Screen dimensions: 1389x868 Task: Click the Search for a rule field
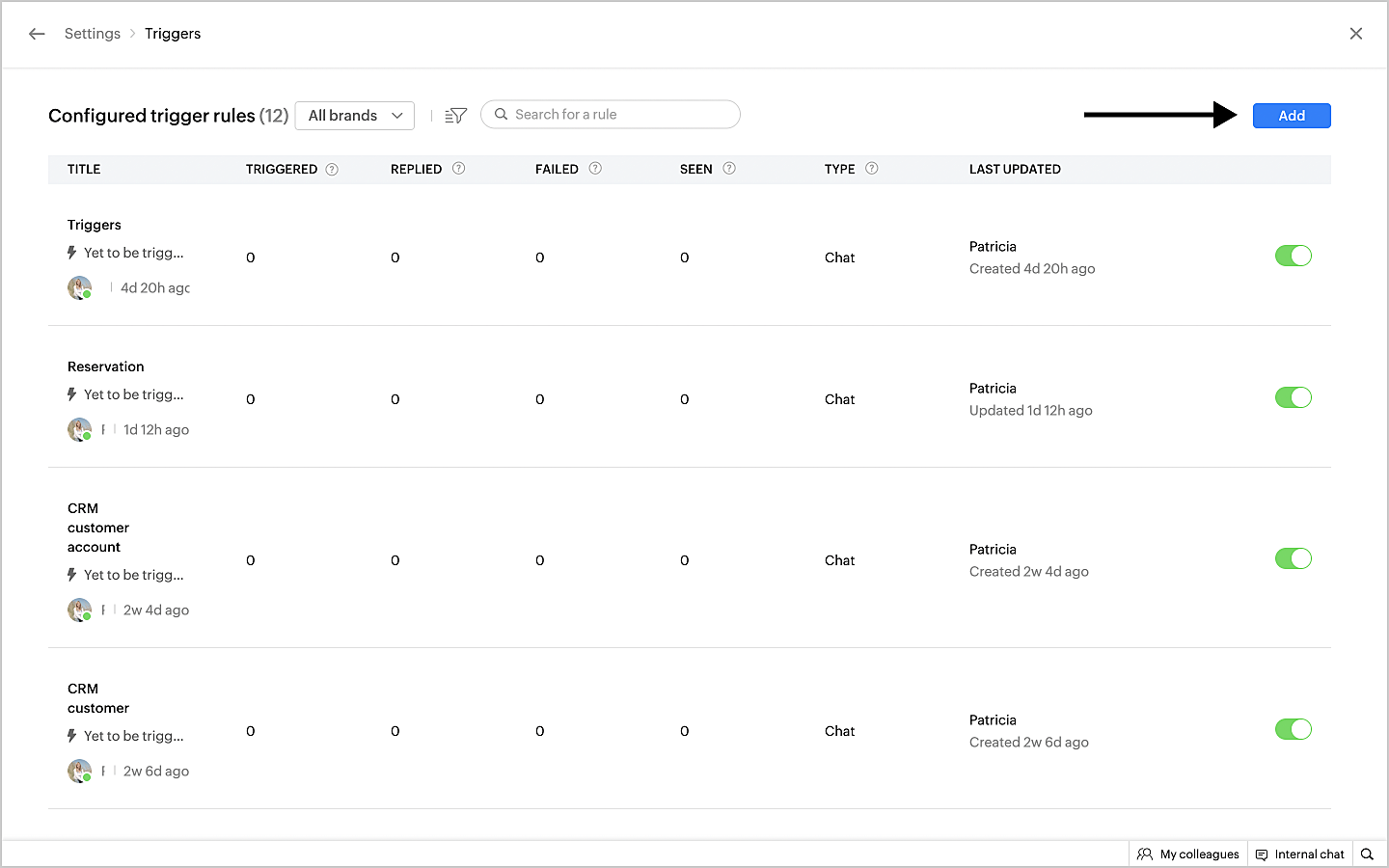coord(617,115)
